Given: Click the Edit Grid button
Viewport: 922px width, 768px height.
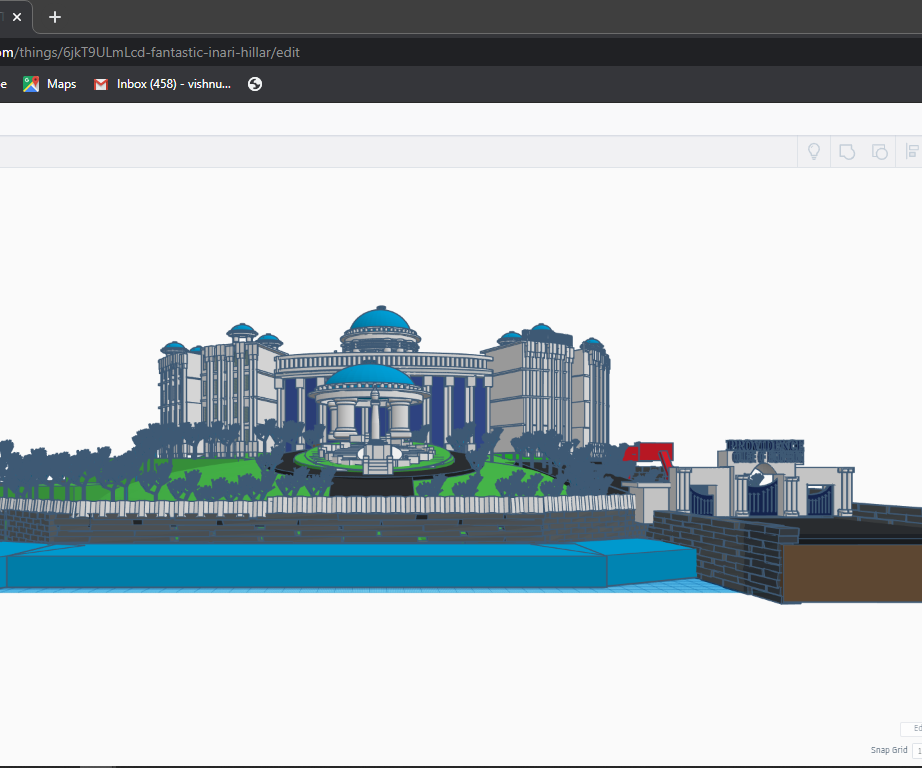Looking at the screenshot, I should click(912, 729).
